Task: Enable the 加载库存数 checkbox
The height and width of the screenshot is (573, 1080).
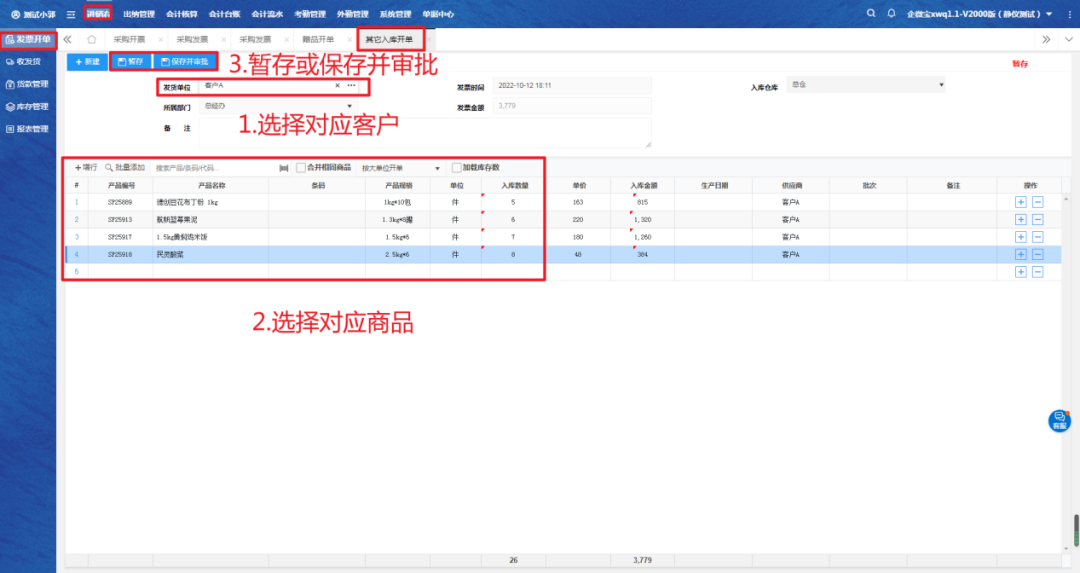Action: (457, 168)
